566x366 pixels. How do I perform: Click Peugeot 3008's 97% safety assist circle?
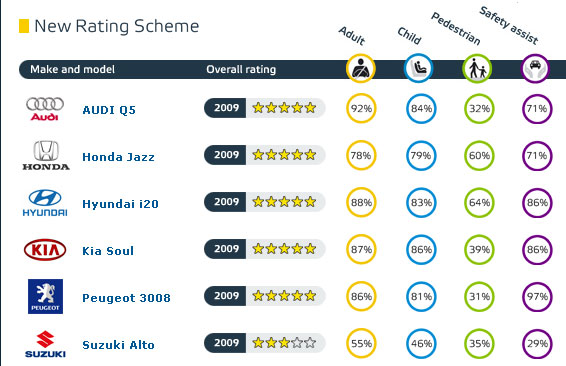coord(537,296)
